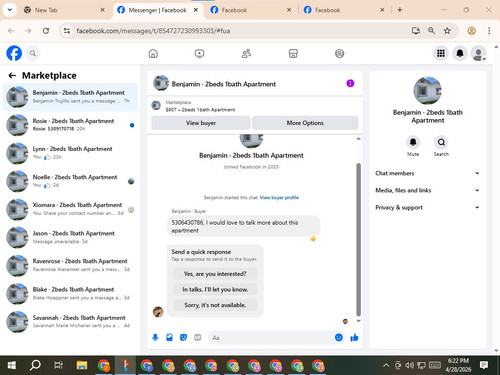500x375 pixels.
Task: Bookmark this page with the star icon
Action: coord(447,31)
